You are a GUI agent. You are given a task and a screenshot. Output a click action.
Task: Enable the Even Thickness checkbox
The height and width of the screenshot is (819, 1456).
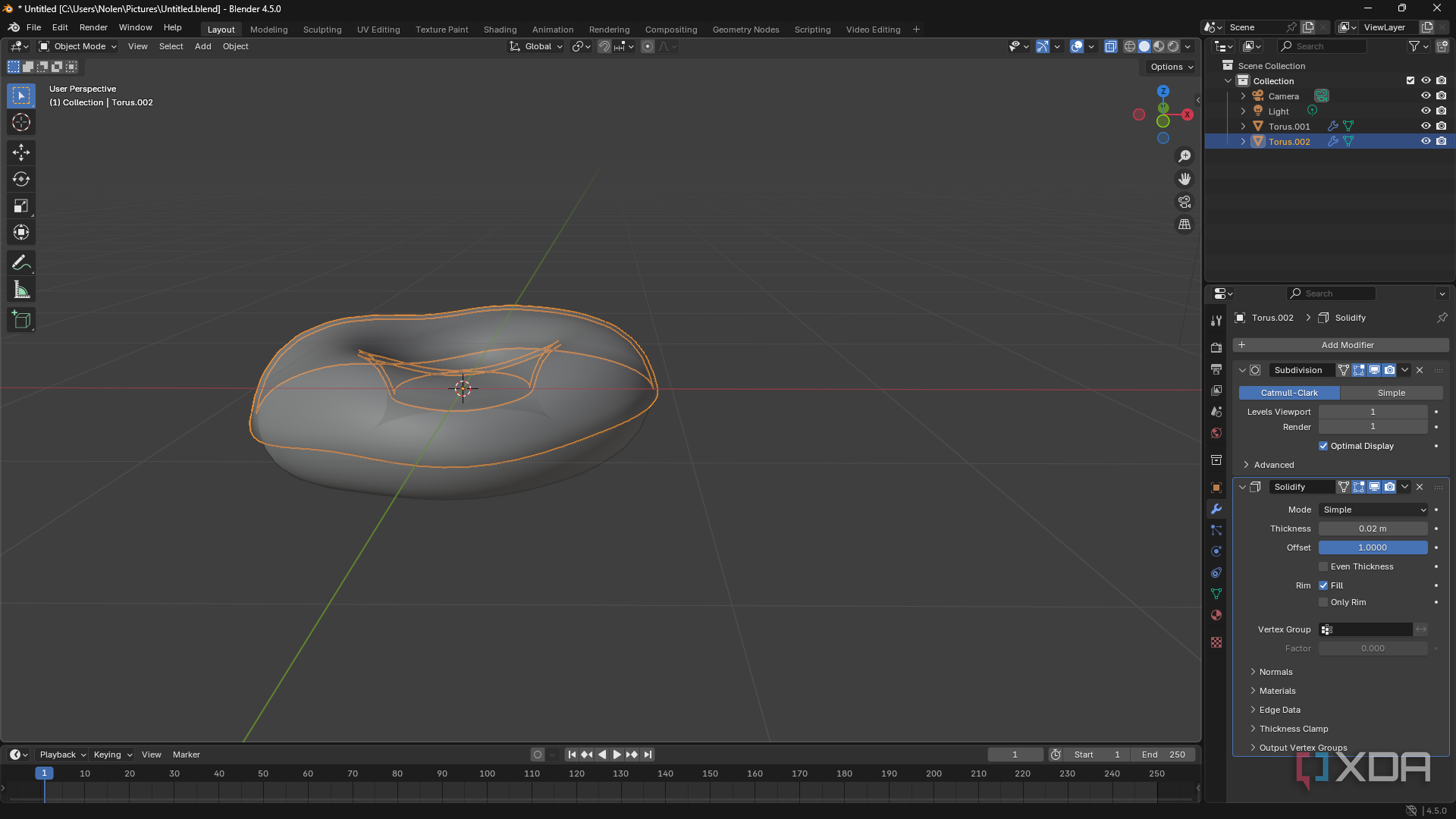(x=1323, y=566)
